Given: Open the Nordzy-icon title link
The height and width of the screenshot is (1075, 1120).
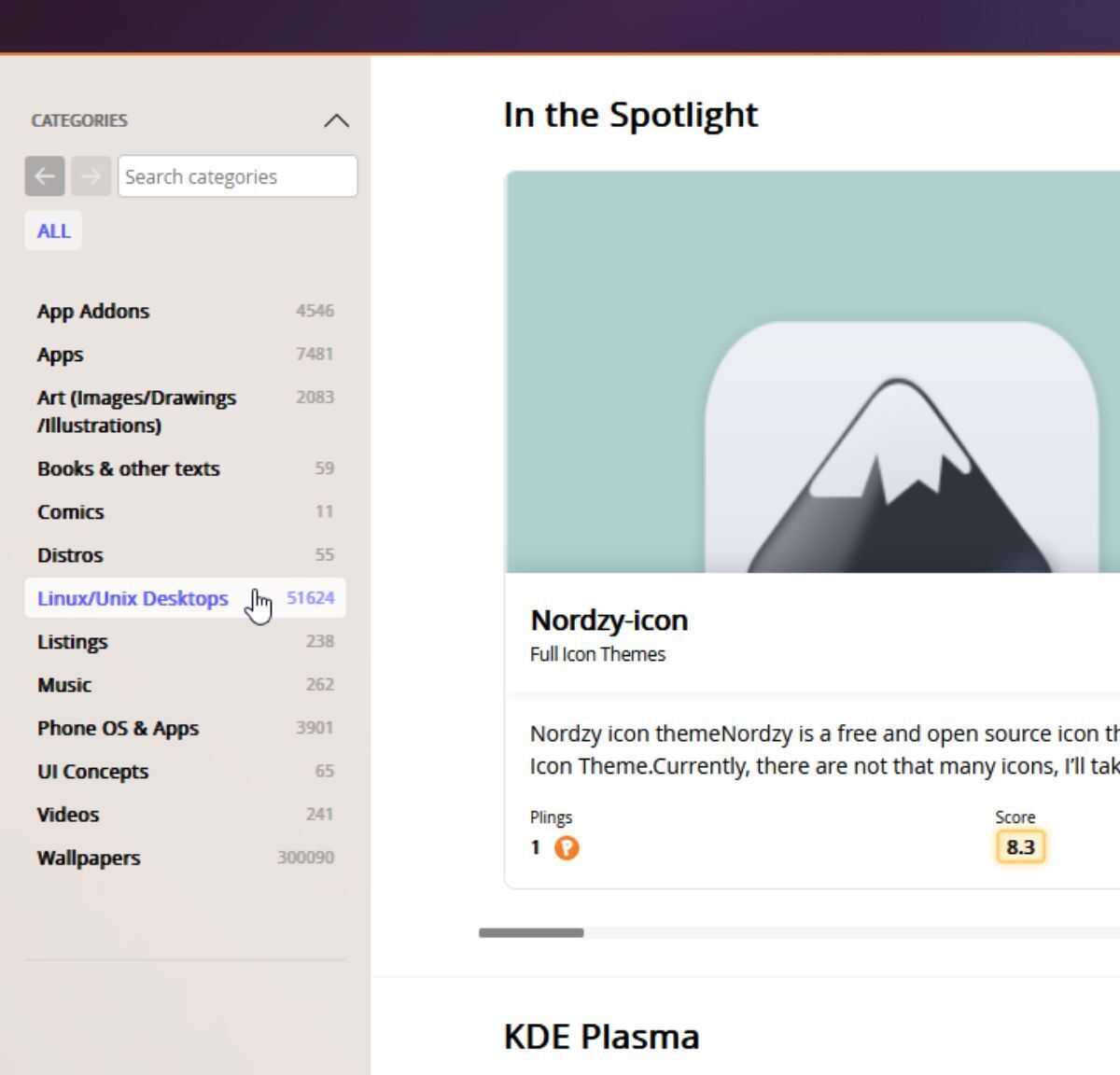Looking at the screenshot, I should pos(609,621).
